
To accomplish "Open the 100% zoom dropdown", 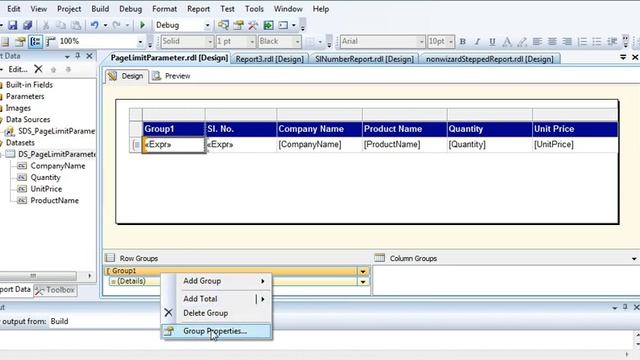I will click(x=140, y=41).
